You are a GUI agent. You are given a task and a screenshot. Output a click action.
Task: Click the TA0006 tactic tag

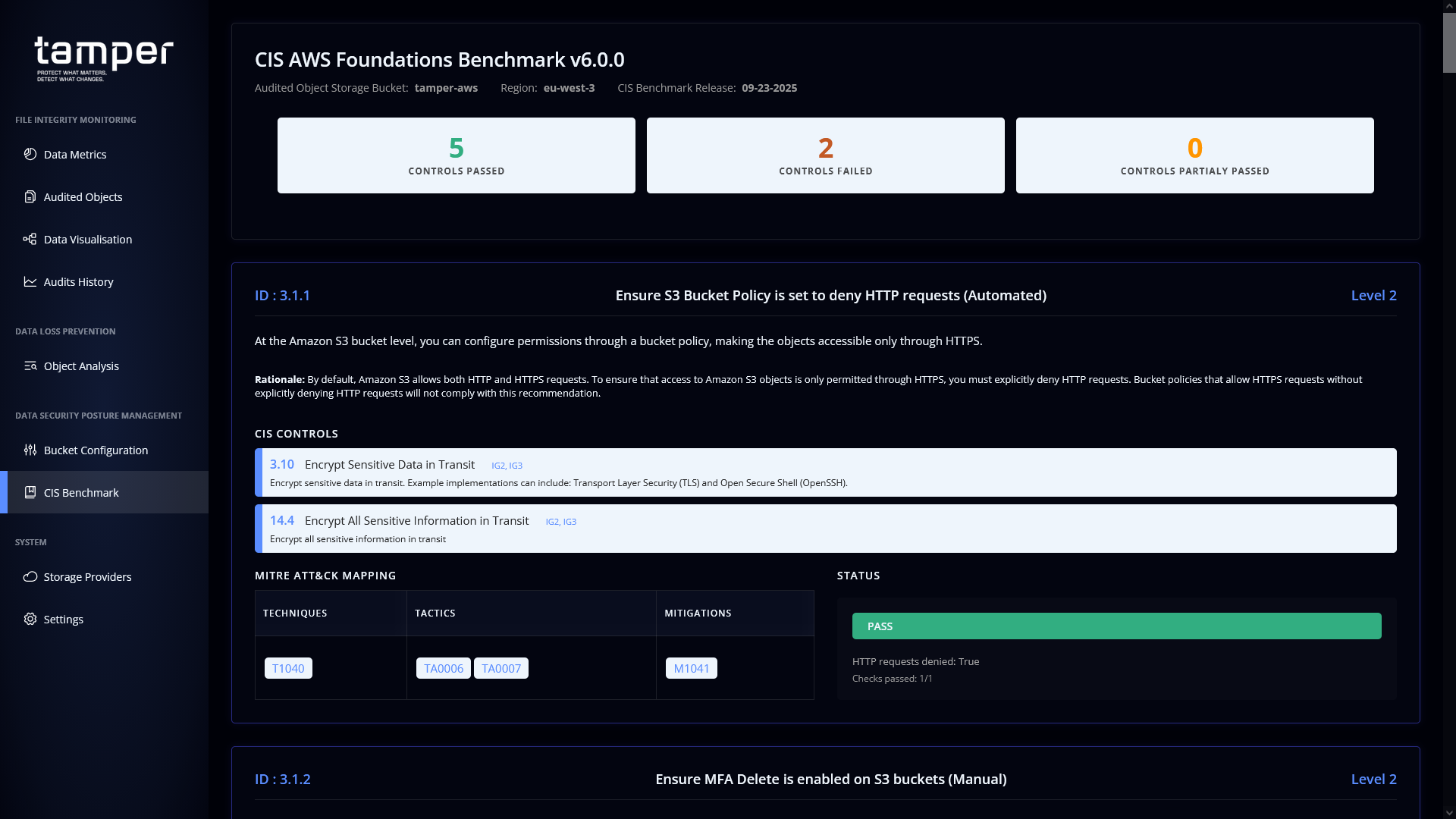[443, 668]
